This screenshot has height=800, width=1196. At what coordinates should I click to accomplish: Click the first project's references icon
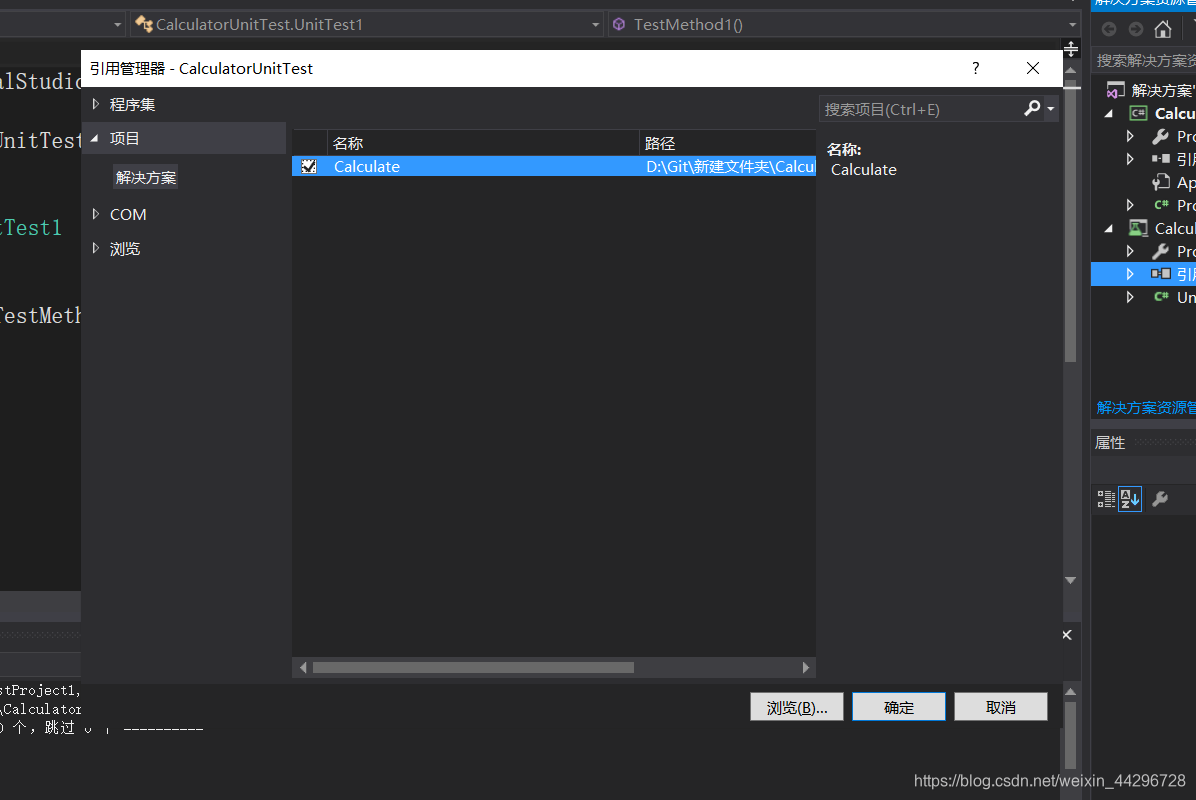point(1160,159)
